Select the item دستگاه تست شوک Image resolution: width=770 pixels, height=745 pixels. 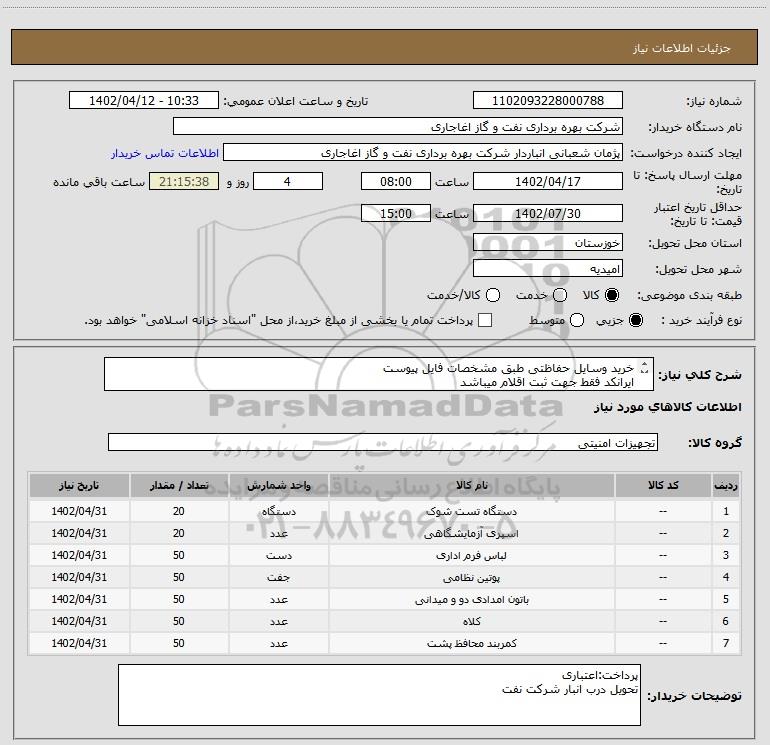tap(471, 511)
